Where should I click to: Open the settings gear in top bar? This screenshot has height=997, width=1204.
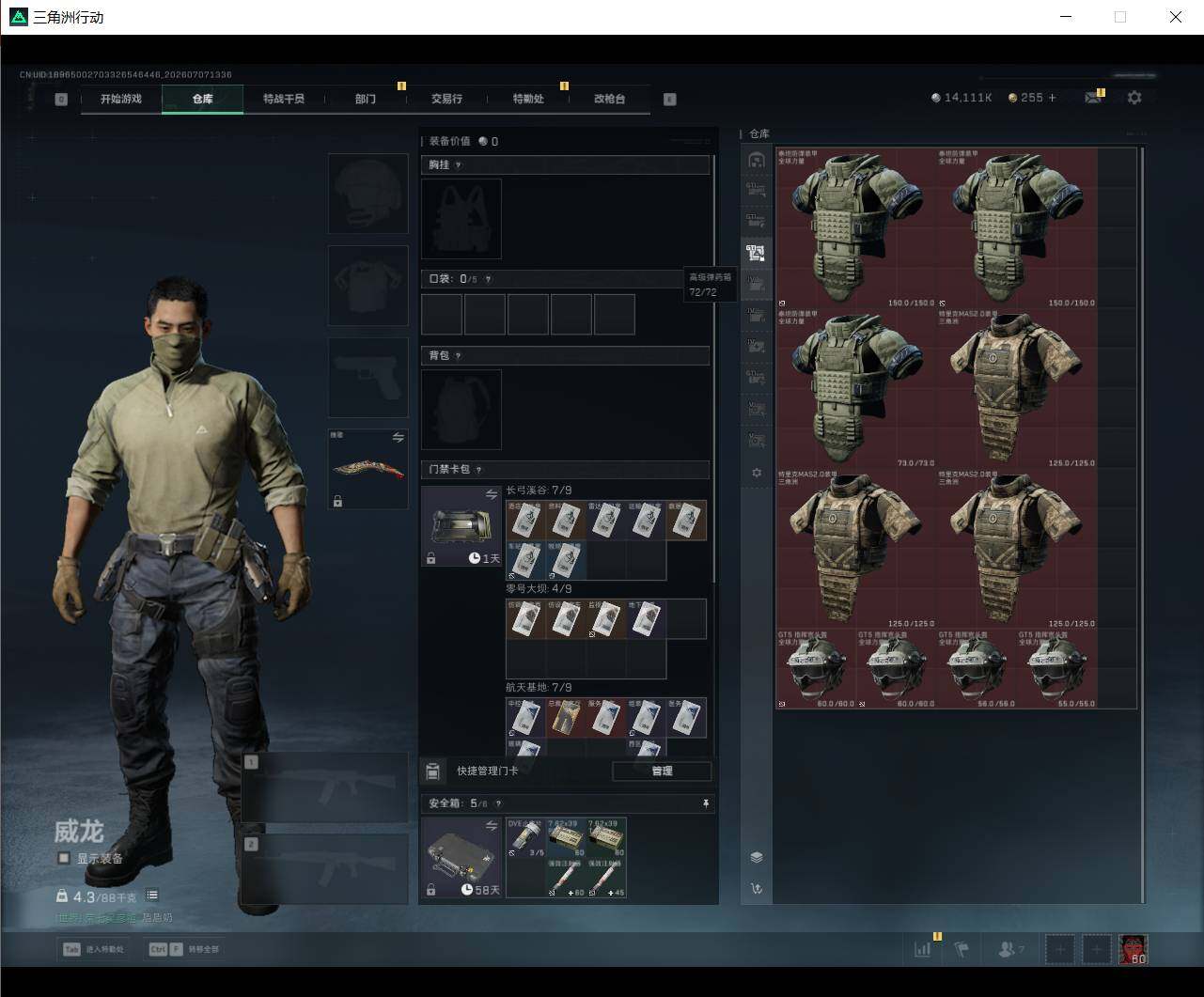(1134, 98)
